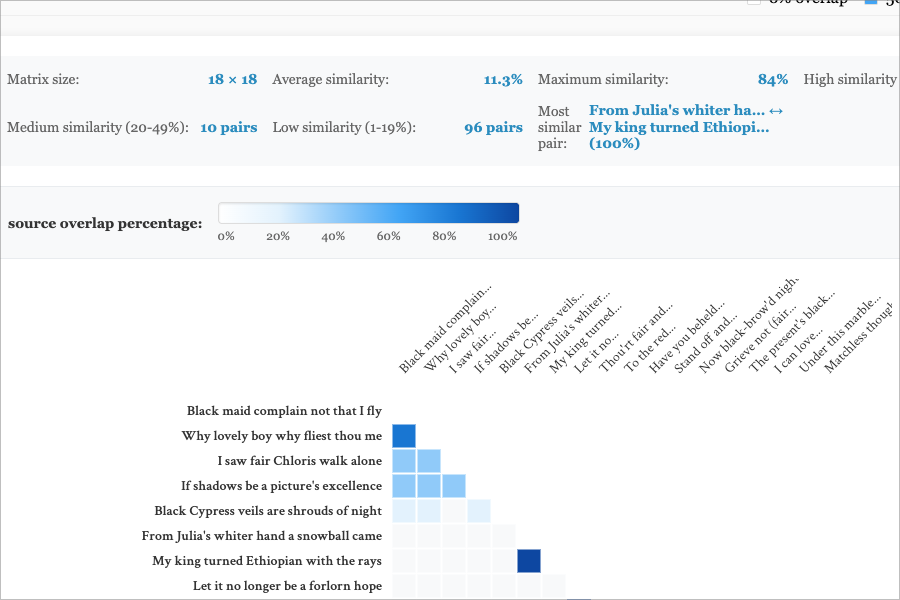Open the From Julia's whiter ha... most similar pair link
The height and width of the screenshot is (600, 900).
[677, 110]
